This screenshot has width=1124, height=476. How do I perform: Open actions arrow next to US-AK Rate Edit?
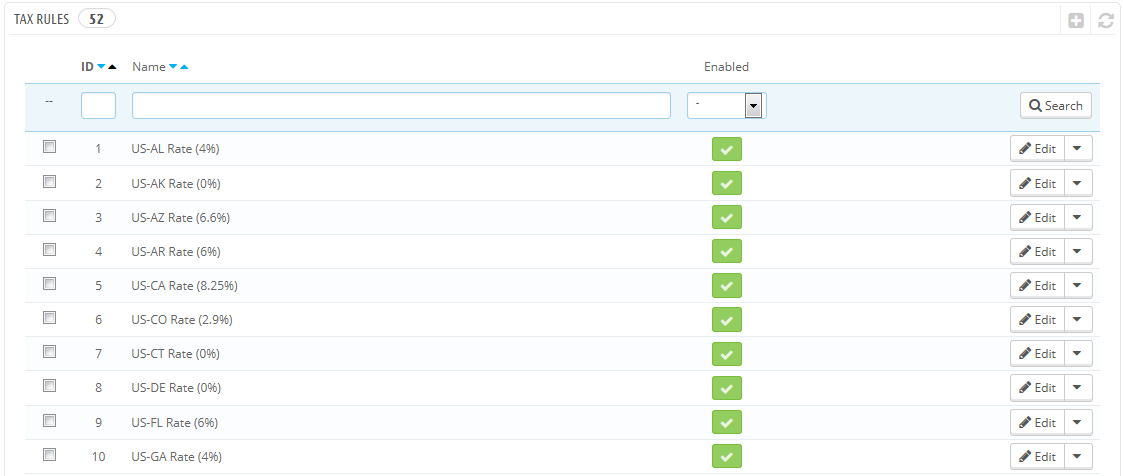pyautogui.click(x=1078, y=183)
